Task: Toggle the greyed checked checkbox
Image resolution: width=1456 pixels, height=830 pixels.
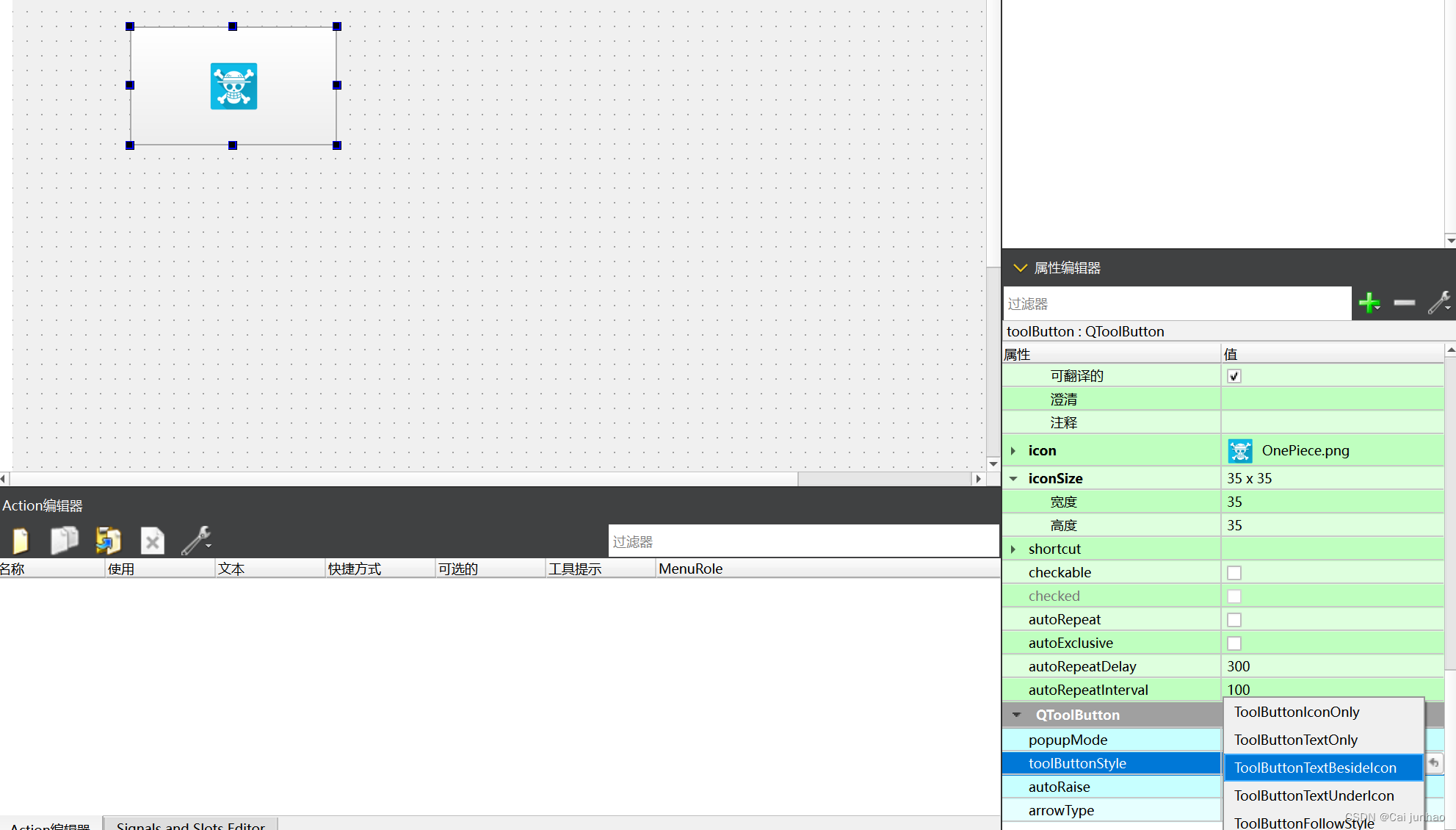Action: [x=1234, y=596]
